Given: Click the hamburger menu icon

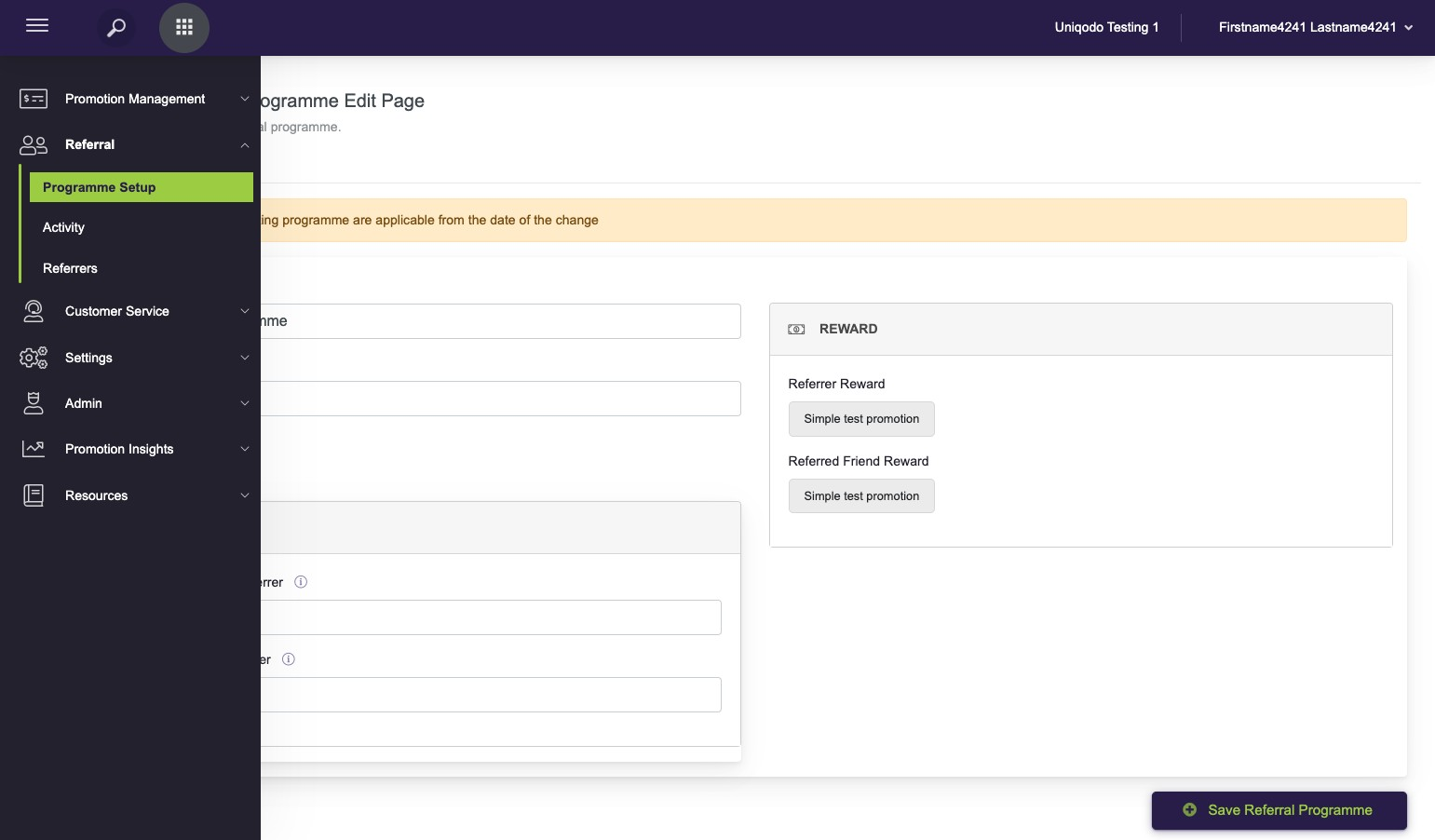Looking at the screenshot, I should click(37, 26).
